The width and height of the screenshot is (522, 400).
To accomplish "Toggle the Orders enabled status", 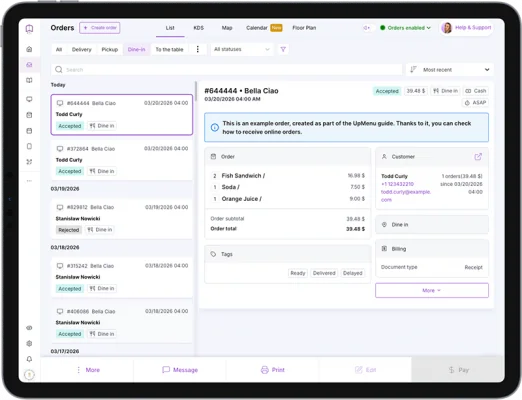I will [405, 28].
